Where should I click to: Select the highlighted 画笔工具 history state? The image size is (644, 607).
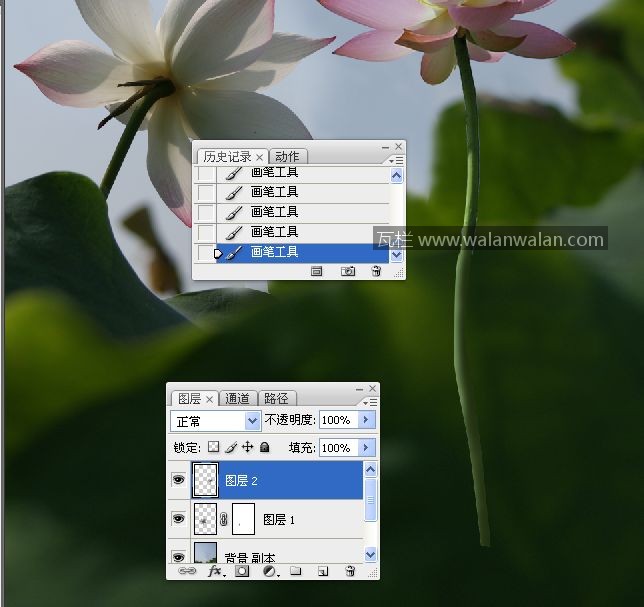(x=302, y=253)
